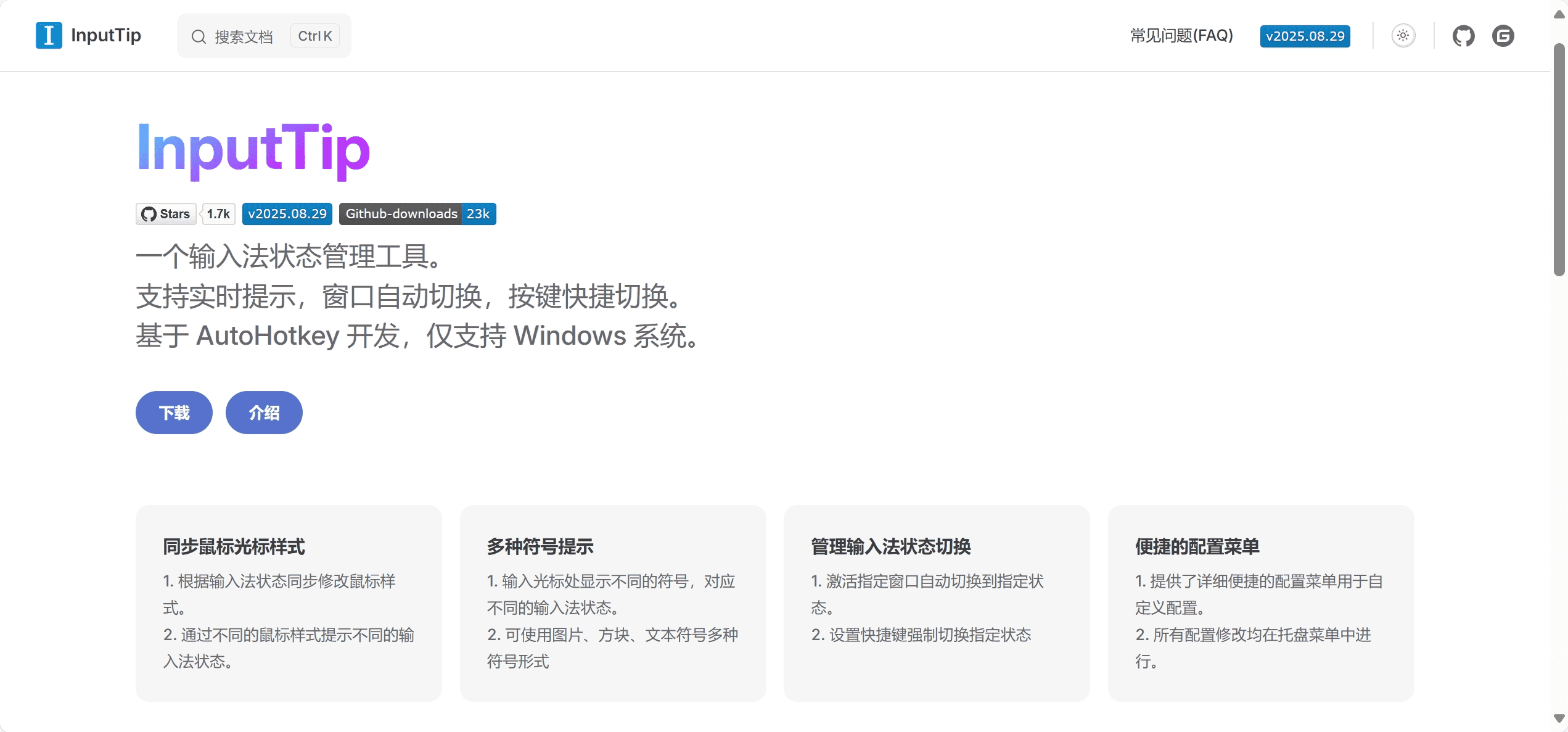The width and height of the screenshot is (1568, 732).
Task: Click the Ctrl K shortcut badge
Action: pyautogui.click(x=314, y=36)
